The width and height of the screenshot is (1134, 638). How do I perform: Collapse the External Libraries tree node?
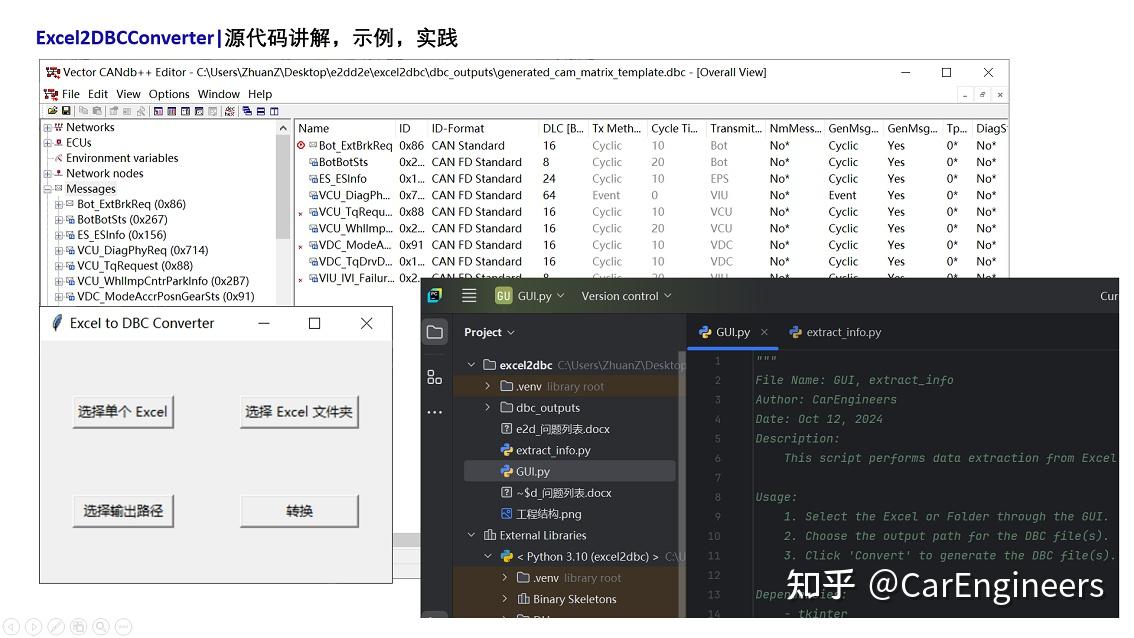click(471, 535)
